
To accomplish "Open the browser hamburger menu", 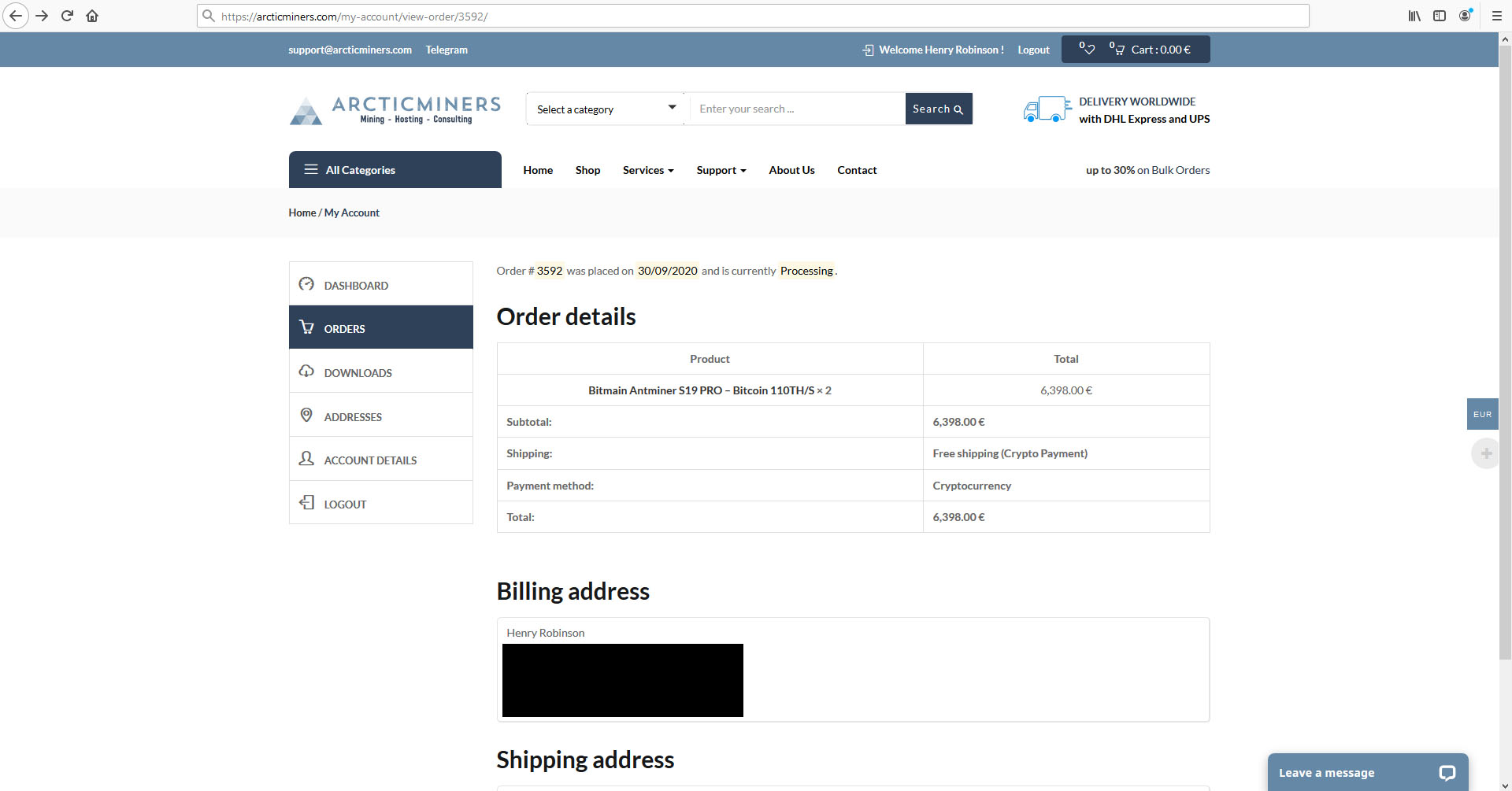I will tap(1497, 16).
